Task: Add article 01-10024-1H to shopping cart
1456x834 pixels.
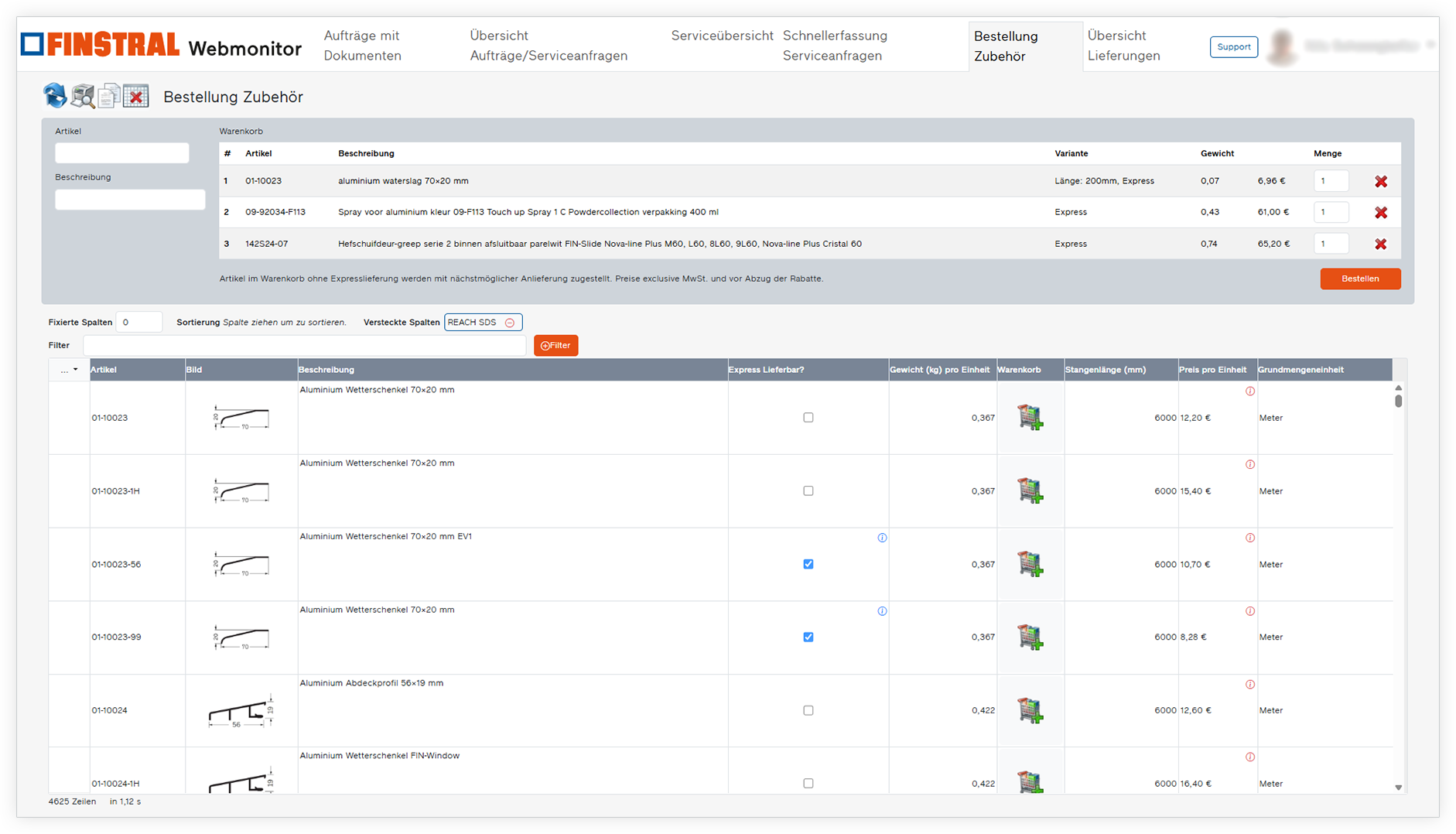Action: [1030, 781]
